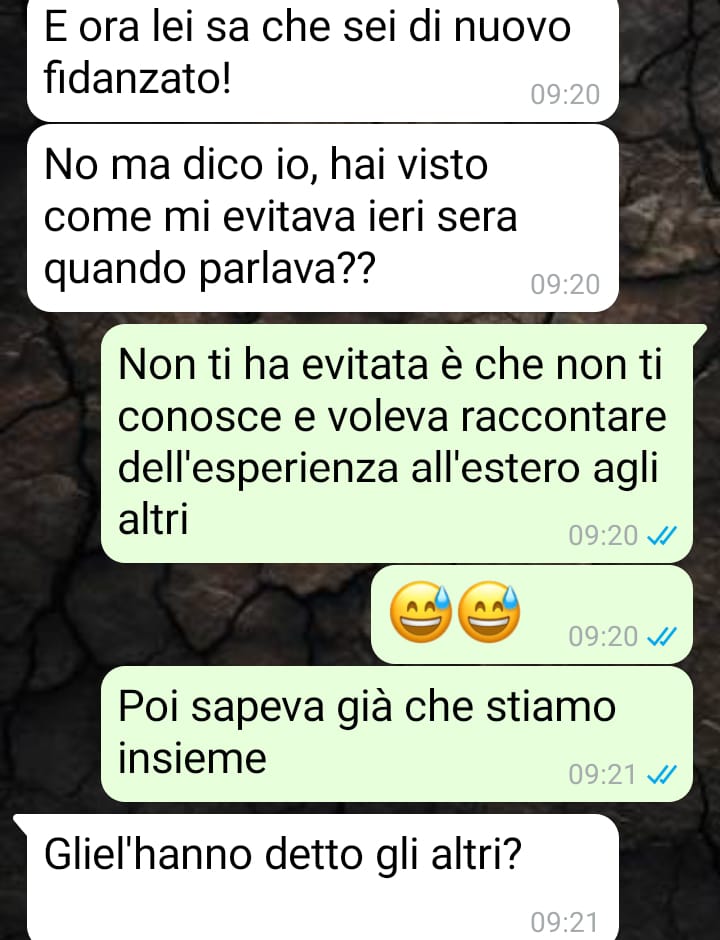Select the "No ma dico io, hai visto" message bubble
The height and width of the screenshot is (940, 720).
[323, 218]
